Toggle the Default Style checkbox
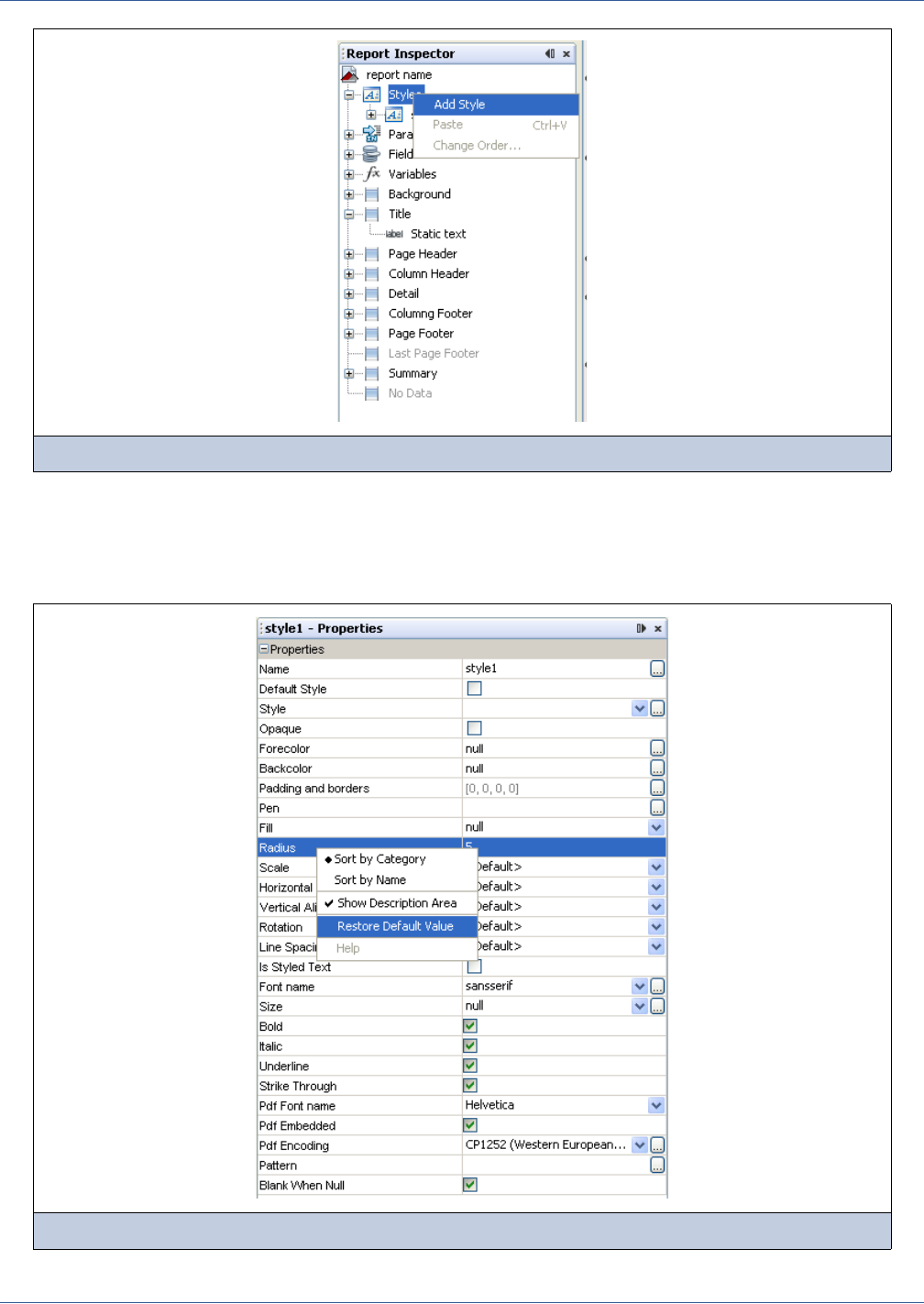This screenshot has height=1304, width=924. (475, 689)
